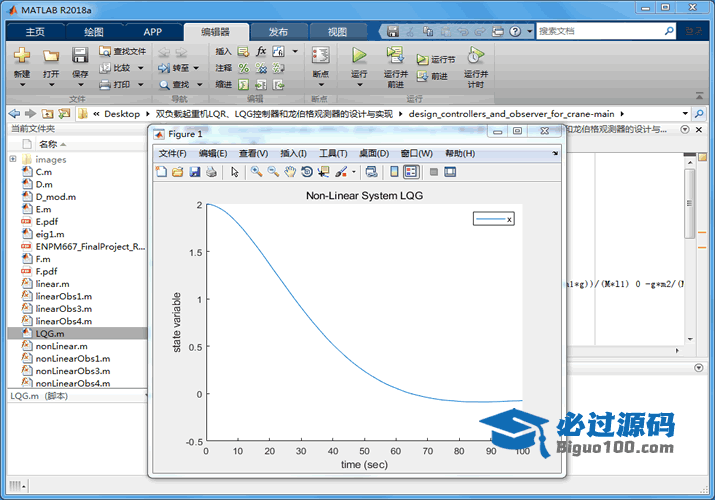Toggle the Insert Legend icon
The height and width of the screenshot is (500, 715).
(x=411, y=172)
